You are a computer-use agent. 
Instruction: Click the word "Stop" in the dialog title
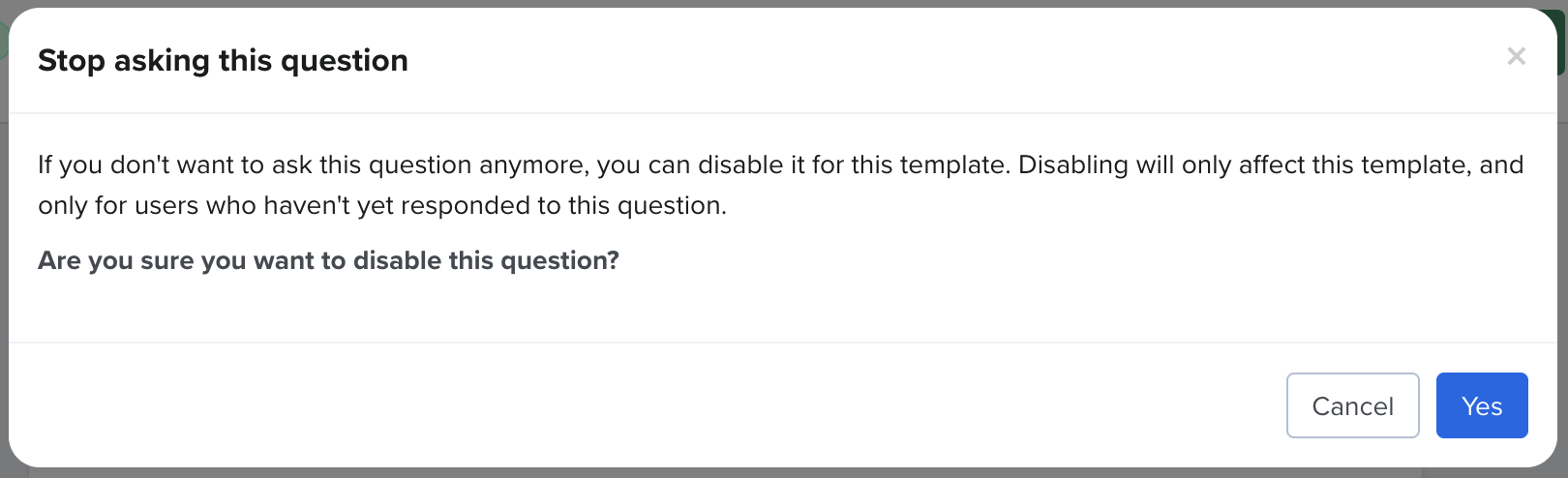[72, 61]
